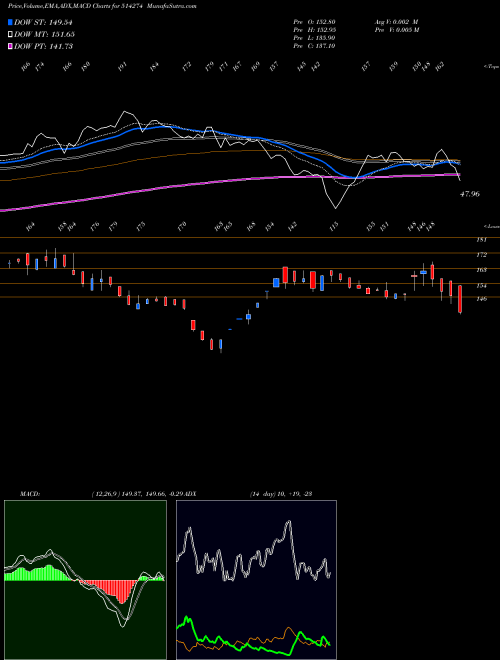The width and height of the screenshot is (500, 660).
Task: Click the lowest blue candlestick at chart bottom
Action: click(x=221, y=345)
